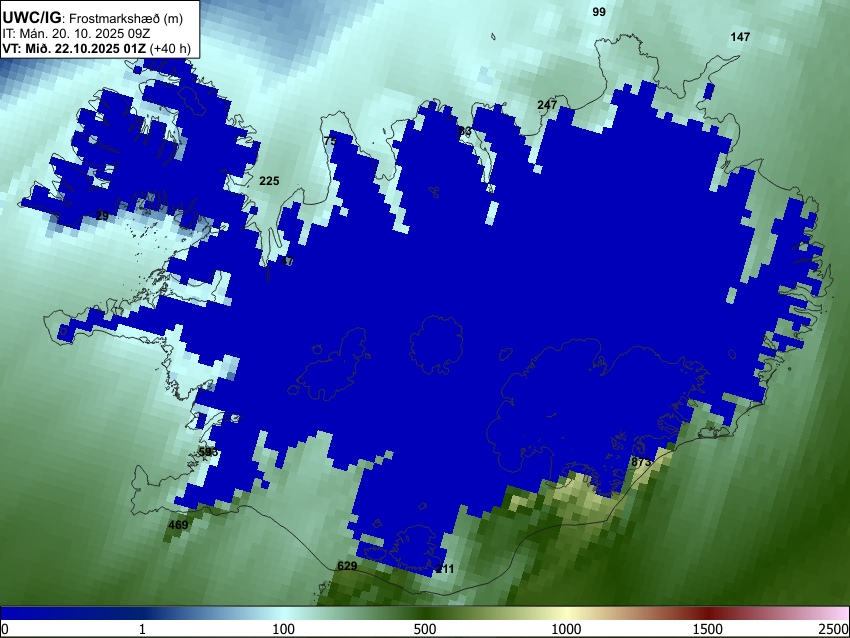The height and width of the screenshot is (638, 850).
Task: Click the pale yellow color bar segment above 1000
Action: [566, 613]
